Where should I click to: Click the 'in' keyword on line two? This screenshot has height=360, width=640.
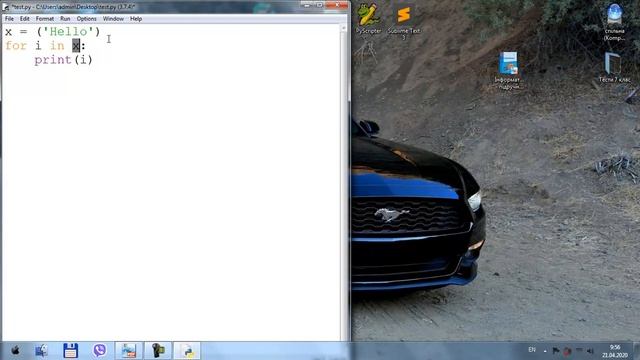57,46
